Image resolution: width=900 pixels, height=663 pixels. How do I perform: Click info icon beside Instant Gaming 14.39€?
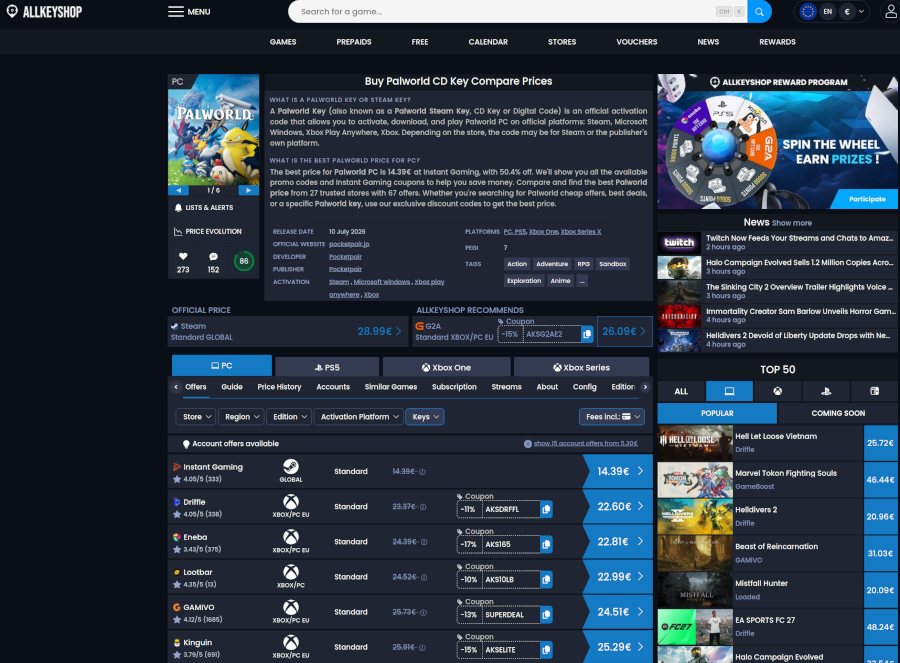click(422, 472)
